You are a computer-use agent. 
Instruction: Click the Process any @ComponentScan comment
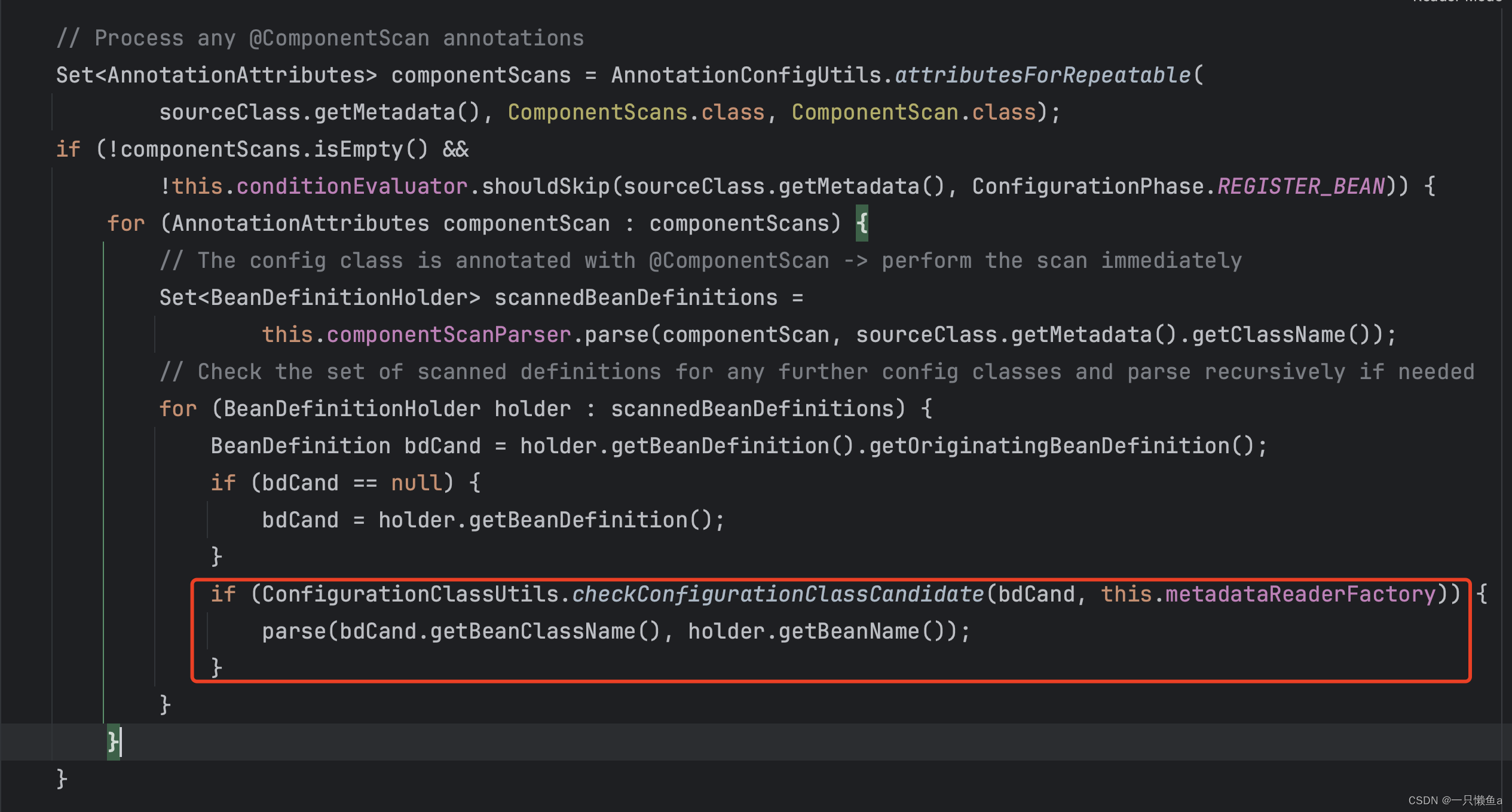pos(320,38)
